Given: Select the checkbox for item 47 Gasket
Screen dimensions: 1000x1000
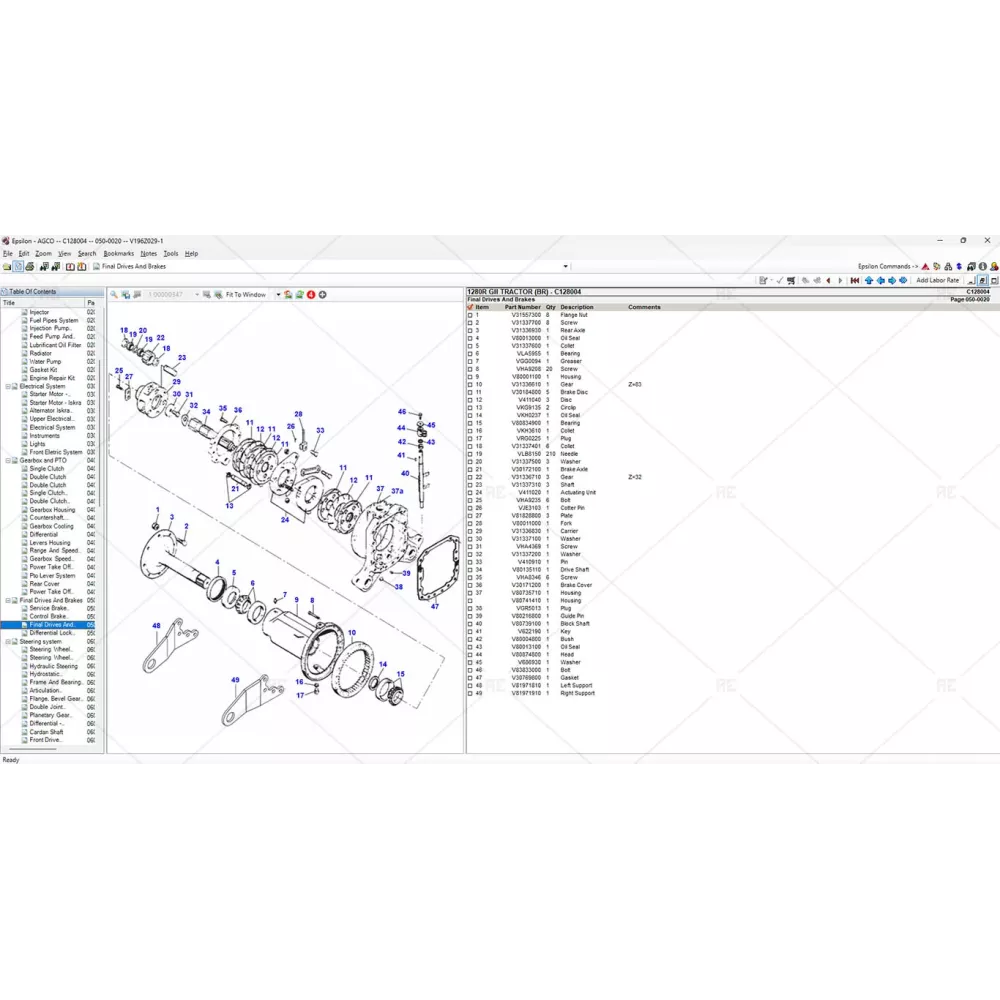Looking at the screenshot, I should click(471, 678).
